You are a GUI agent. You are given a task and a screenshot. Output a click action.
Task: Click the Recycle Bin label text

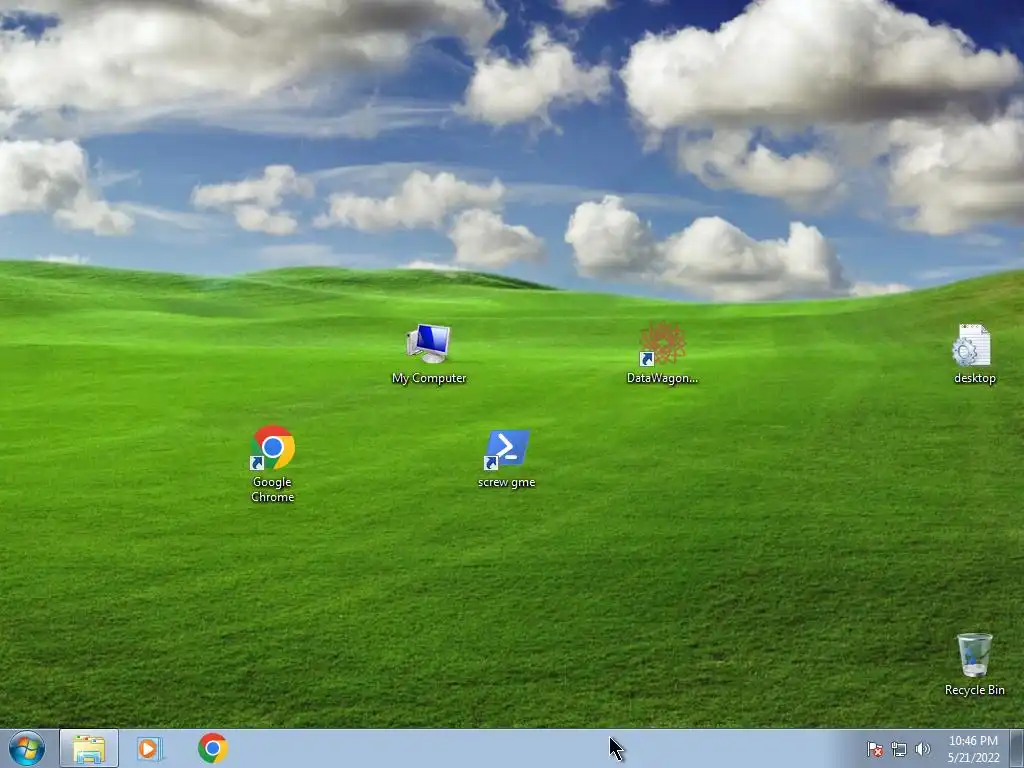[974, 690]
